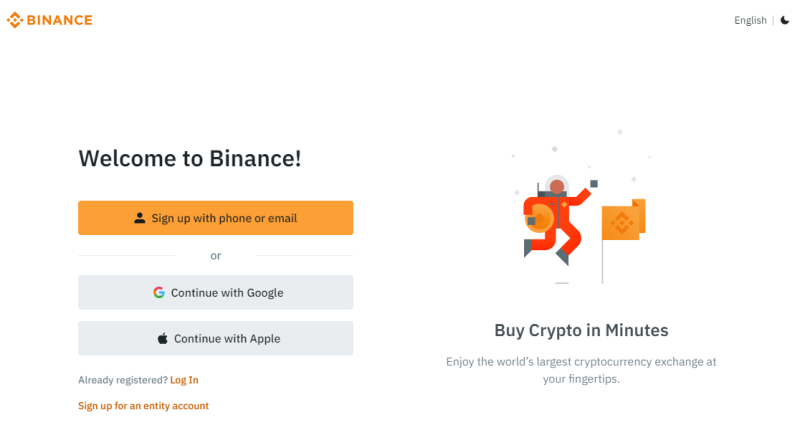Image resolution: width=800 pixels, height=430 pixels.
Task: Click the BINANCE wordmark text
Action: click(60, 20)
